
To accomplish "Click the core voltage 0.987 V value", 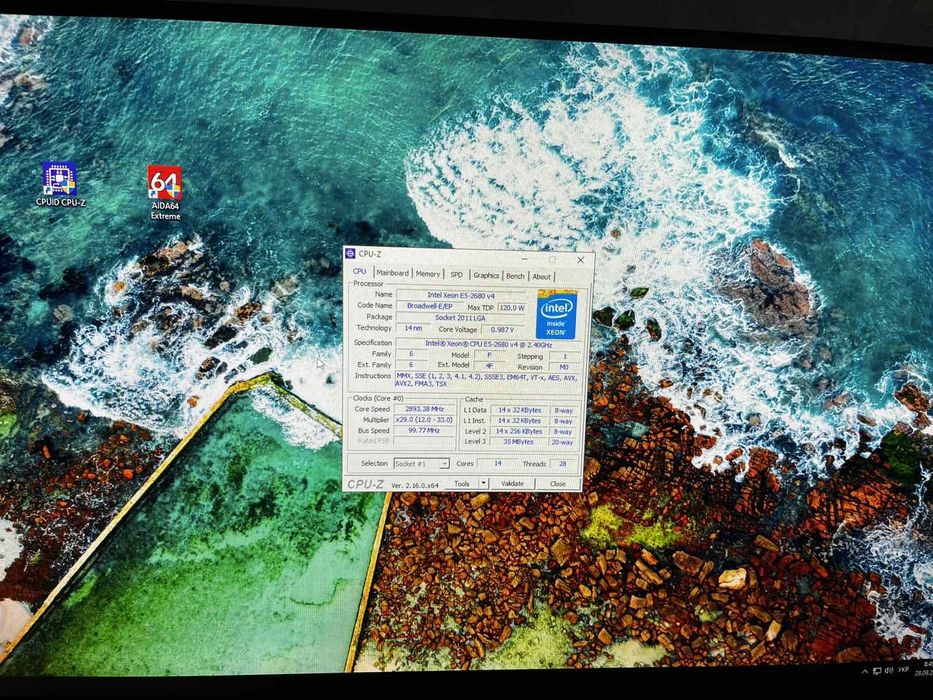I will [502, 330].
